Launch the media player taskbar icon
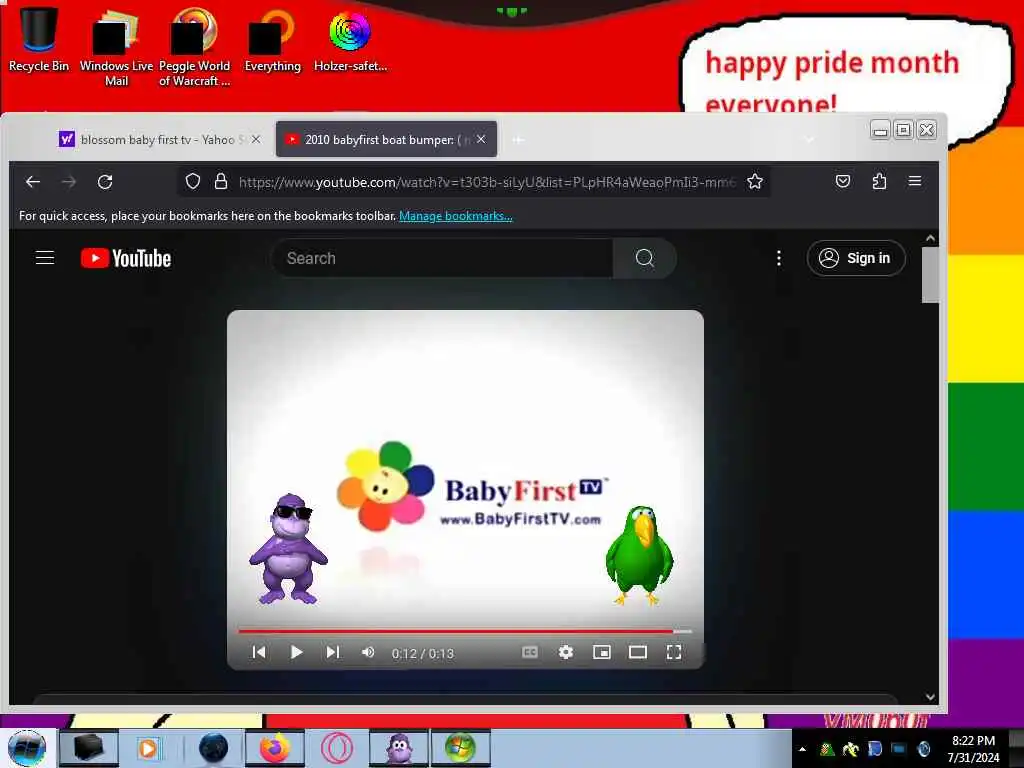The width and height of the screenshot is (1024, 768). tap(148, 748)
